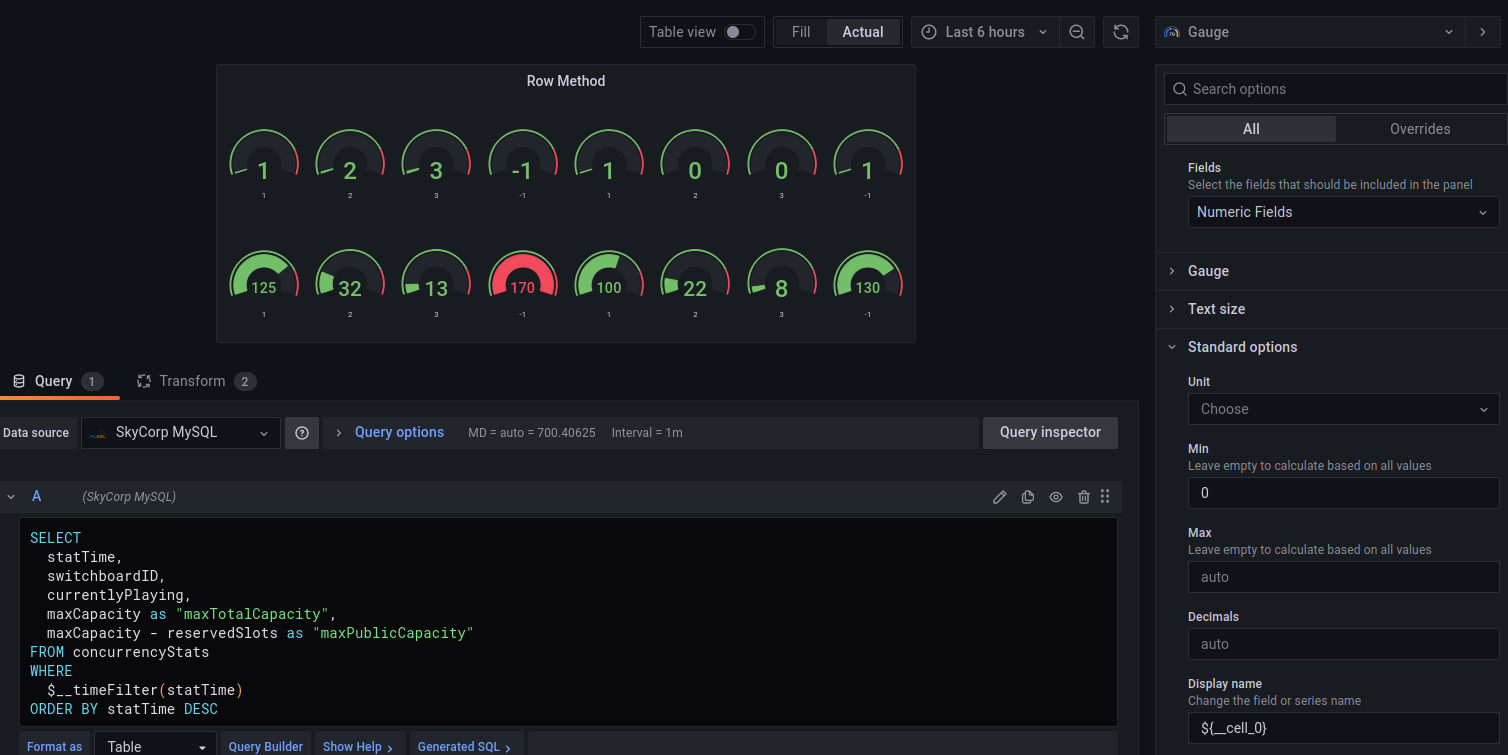Collapse query A row chevron
This screenshot has height=755, width=1508.
[x=11, y=497]
